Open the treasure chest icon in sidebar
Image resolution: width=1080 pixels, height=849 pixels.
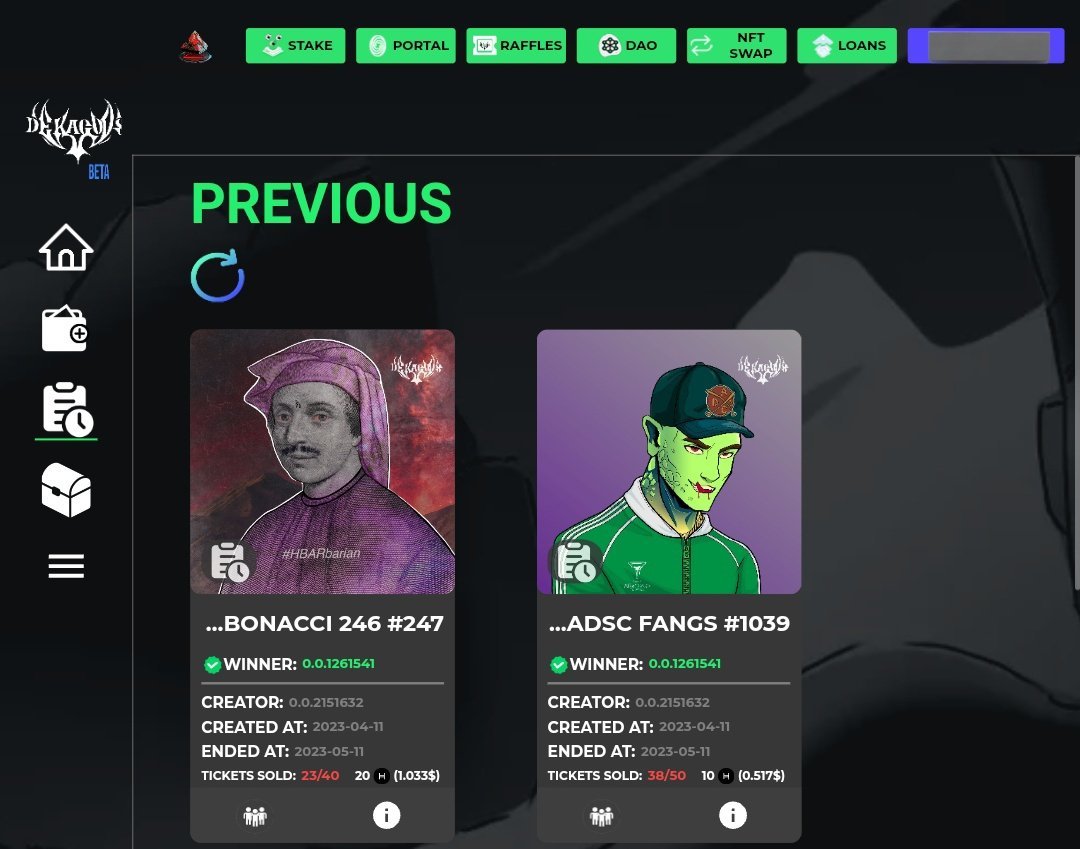point(66,490)
